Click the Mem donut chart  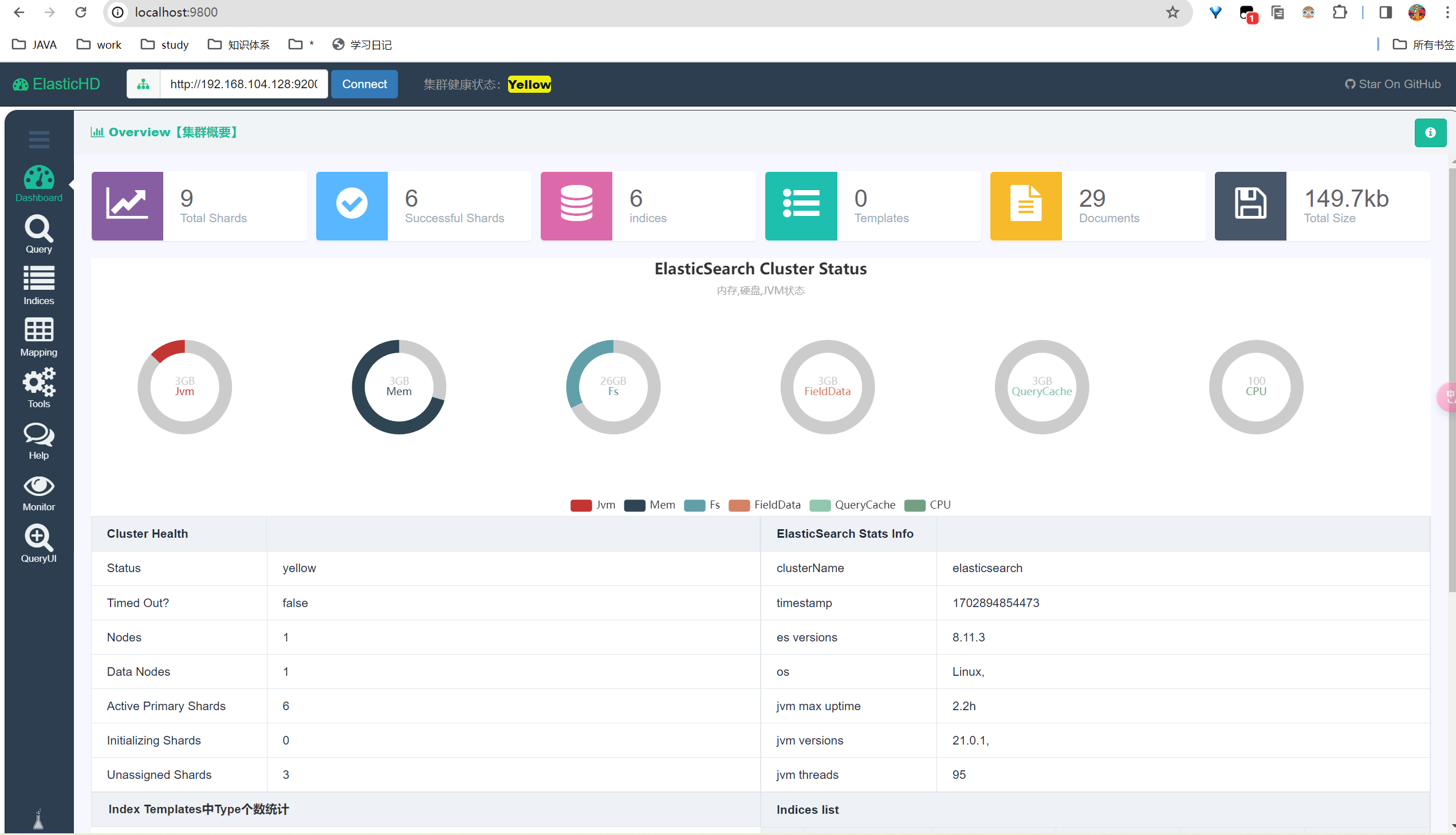(x=399, y=387)
